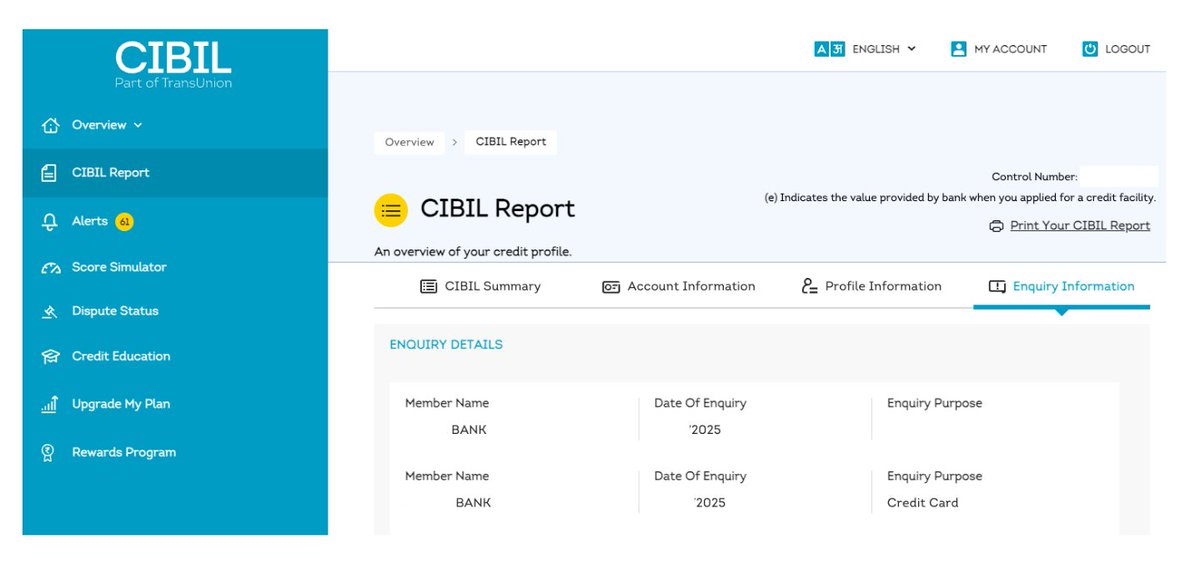Click the Profile Information person icon
Image resolution: width=1200 pixels, height=575 pixels.
(x=810, y=286)
